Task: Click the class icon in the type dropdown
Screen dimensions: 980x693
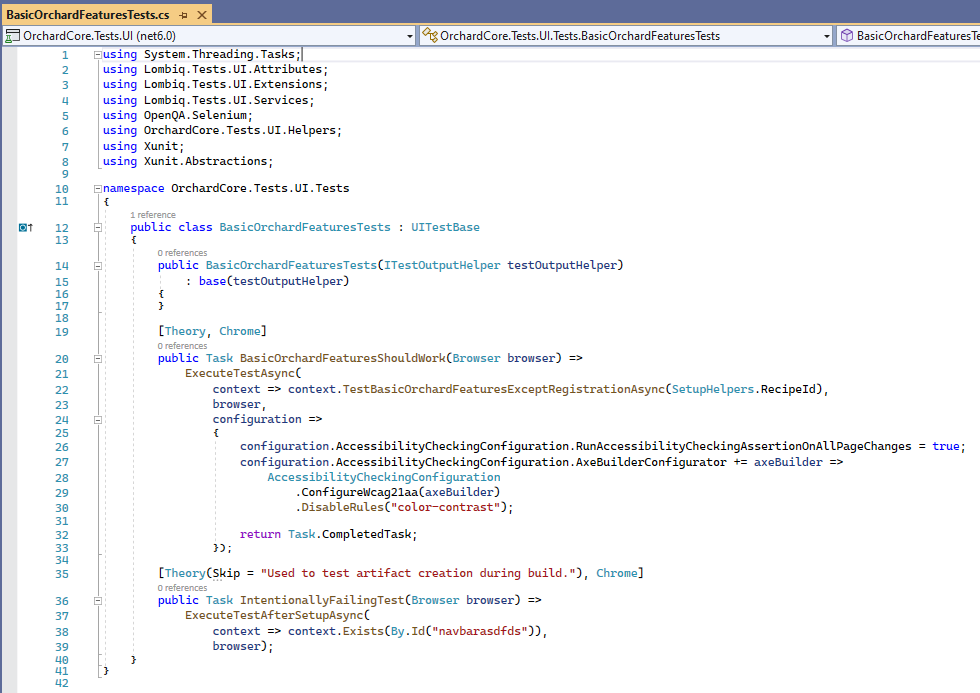Action: (430, 36)
